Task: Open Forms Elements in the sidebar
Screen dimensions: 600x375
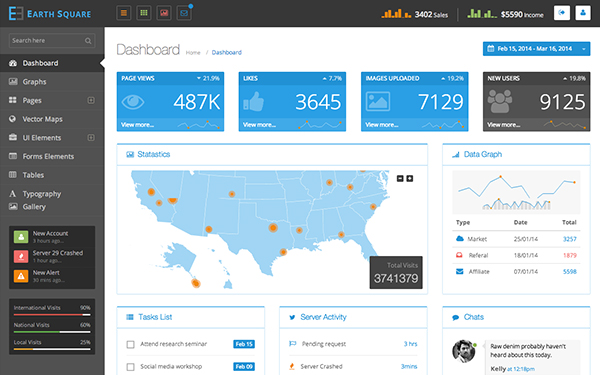Action: click(x=52, y=156)
